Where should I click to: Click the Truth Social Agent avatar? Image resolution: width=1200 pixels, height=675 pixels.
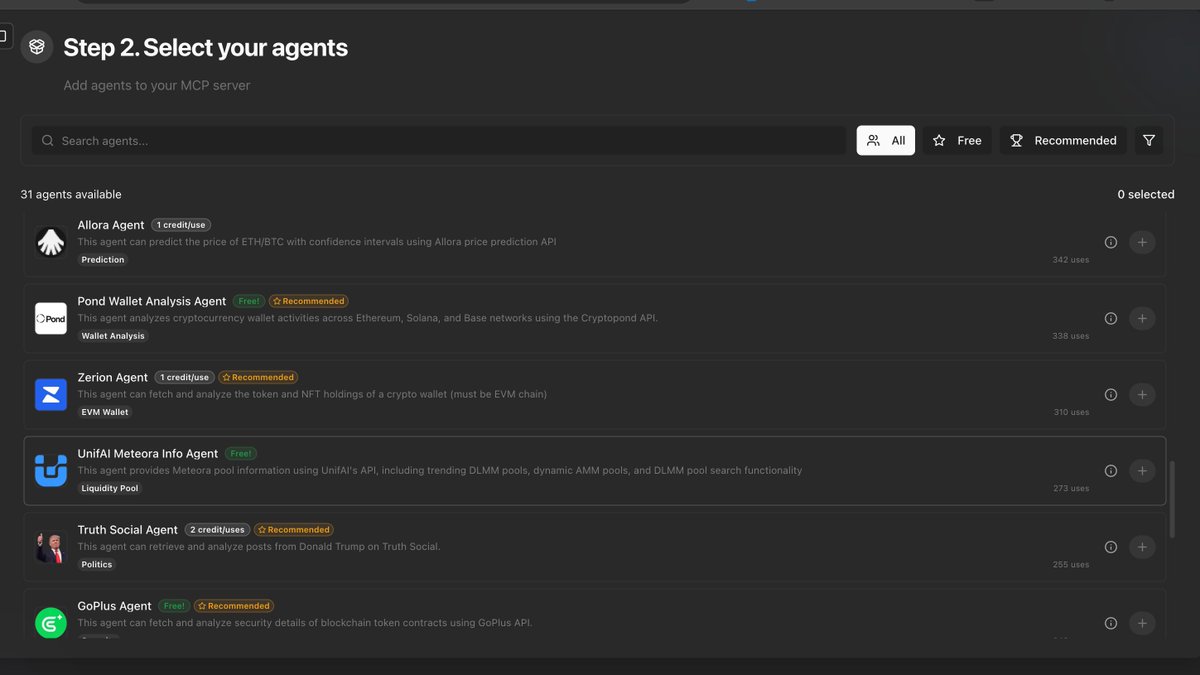click(51, 547)
